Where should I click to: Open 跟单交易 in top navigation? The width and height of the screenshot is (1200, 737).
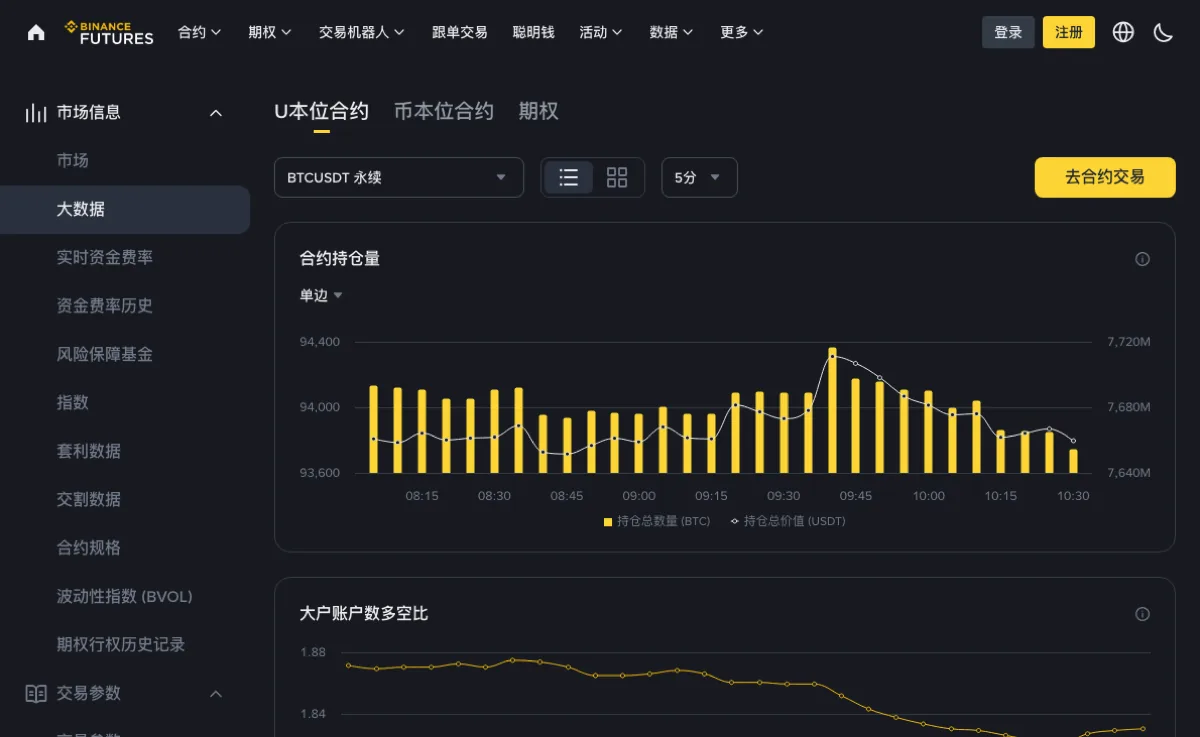tap(460, 32)
